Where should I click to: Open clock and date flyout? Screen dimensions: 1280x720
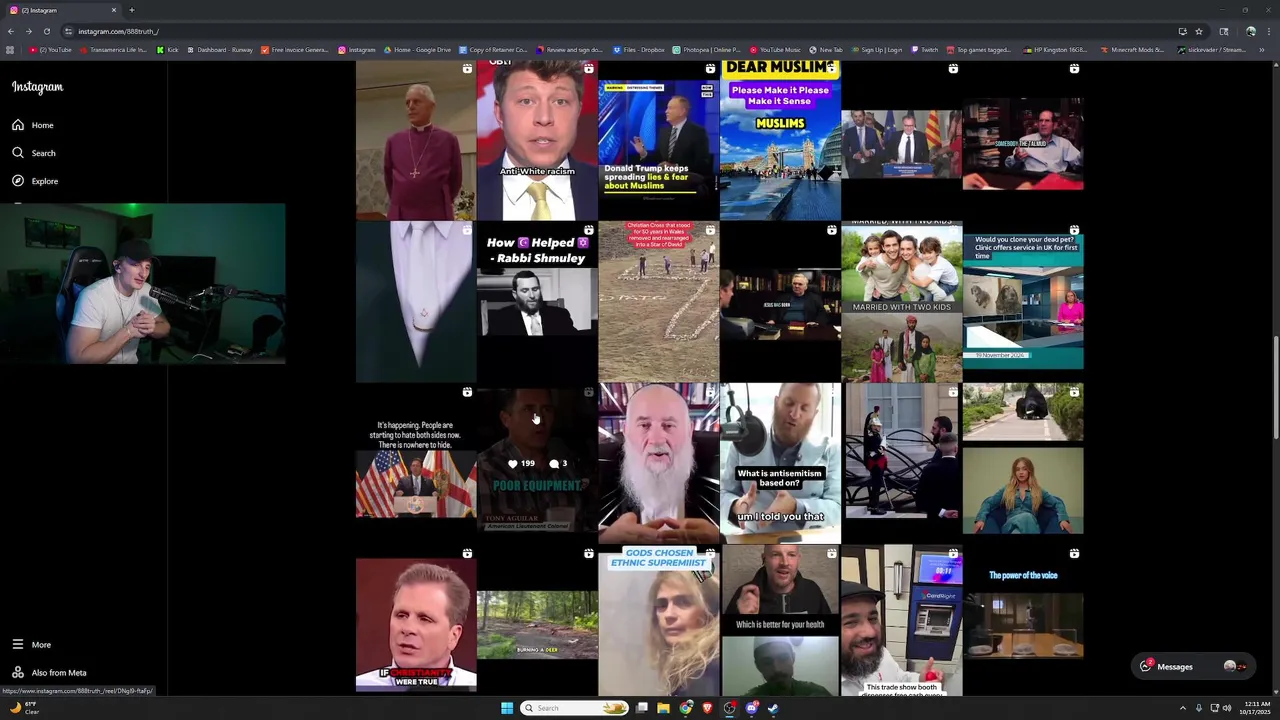point(1256,708)
